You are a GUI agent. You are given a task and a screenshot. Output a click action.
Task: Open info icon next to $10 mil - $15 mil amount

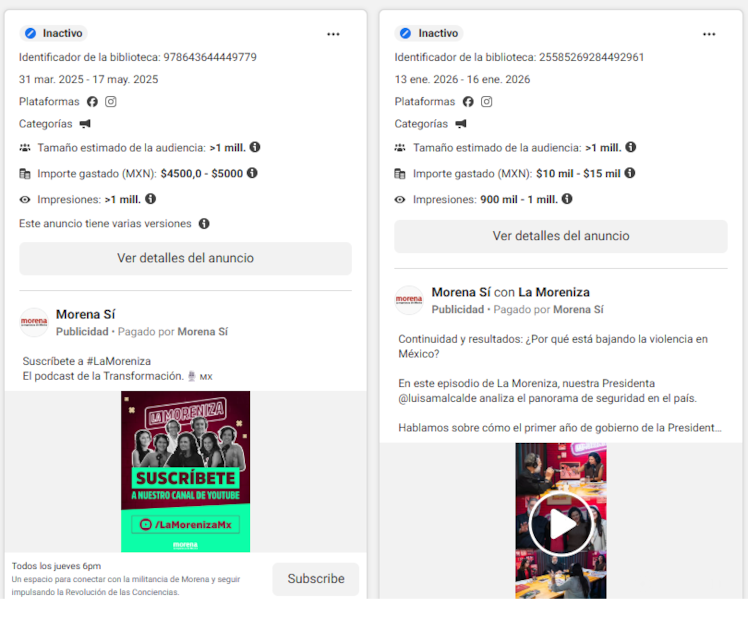click(630, 173)
